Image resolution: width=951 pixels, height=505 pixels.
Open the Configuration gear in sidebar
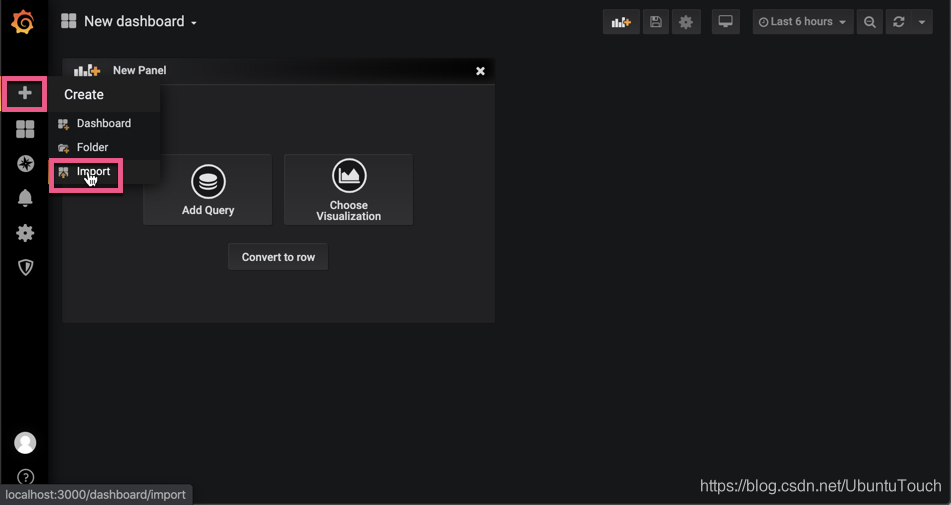tap(25, 233)
